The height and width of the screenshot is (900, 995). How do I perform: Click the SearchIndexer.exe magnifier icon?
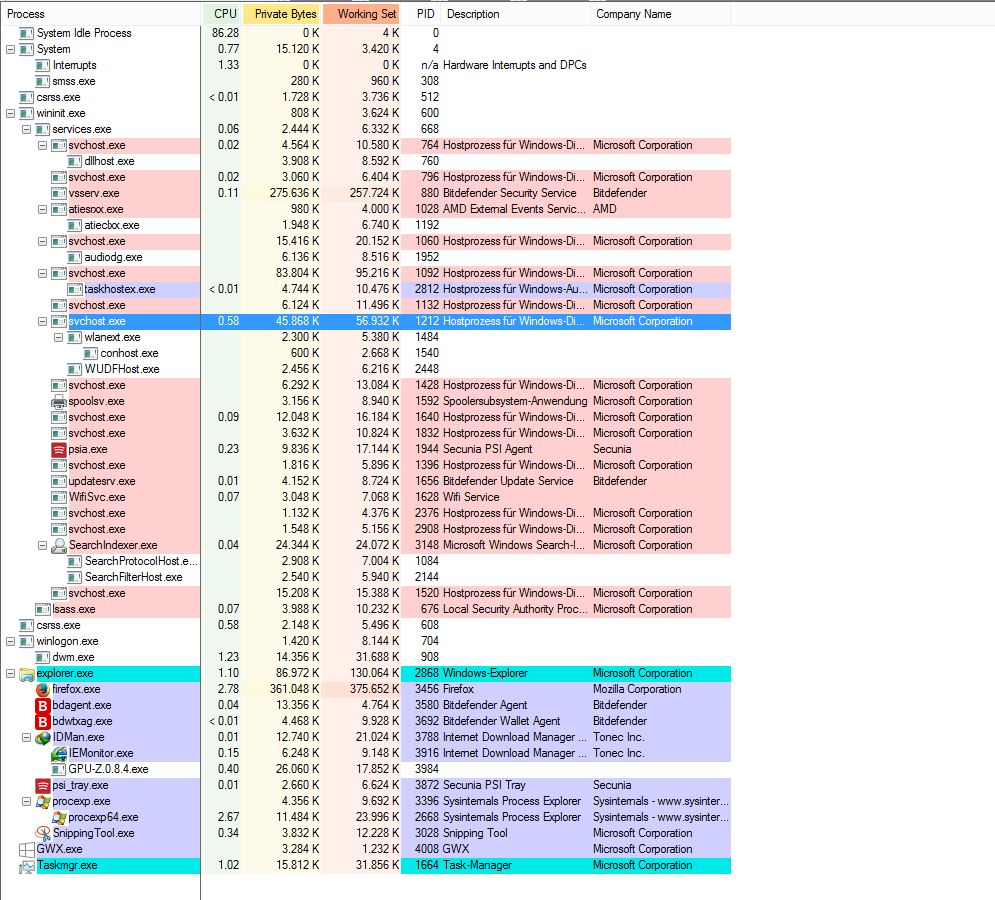pyautogui.click(x=58, y=545)
